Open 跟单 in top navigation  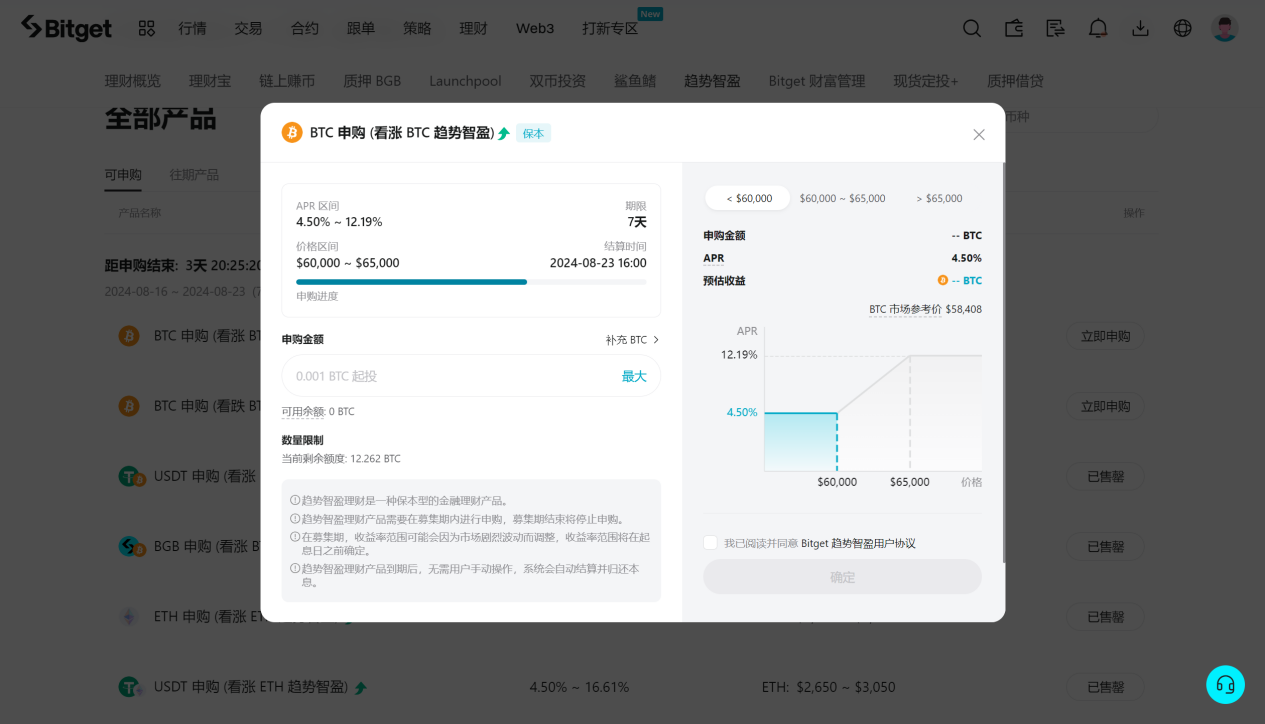[361, 28]
